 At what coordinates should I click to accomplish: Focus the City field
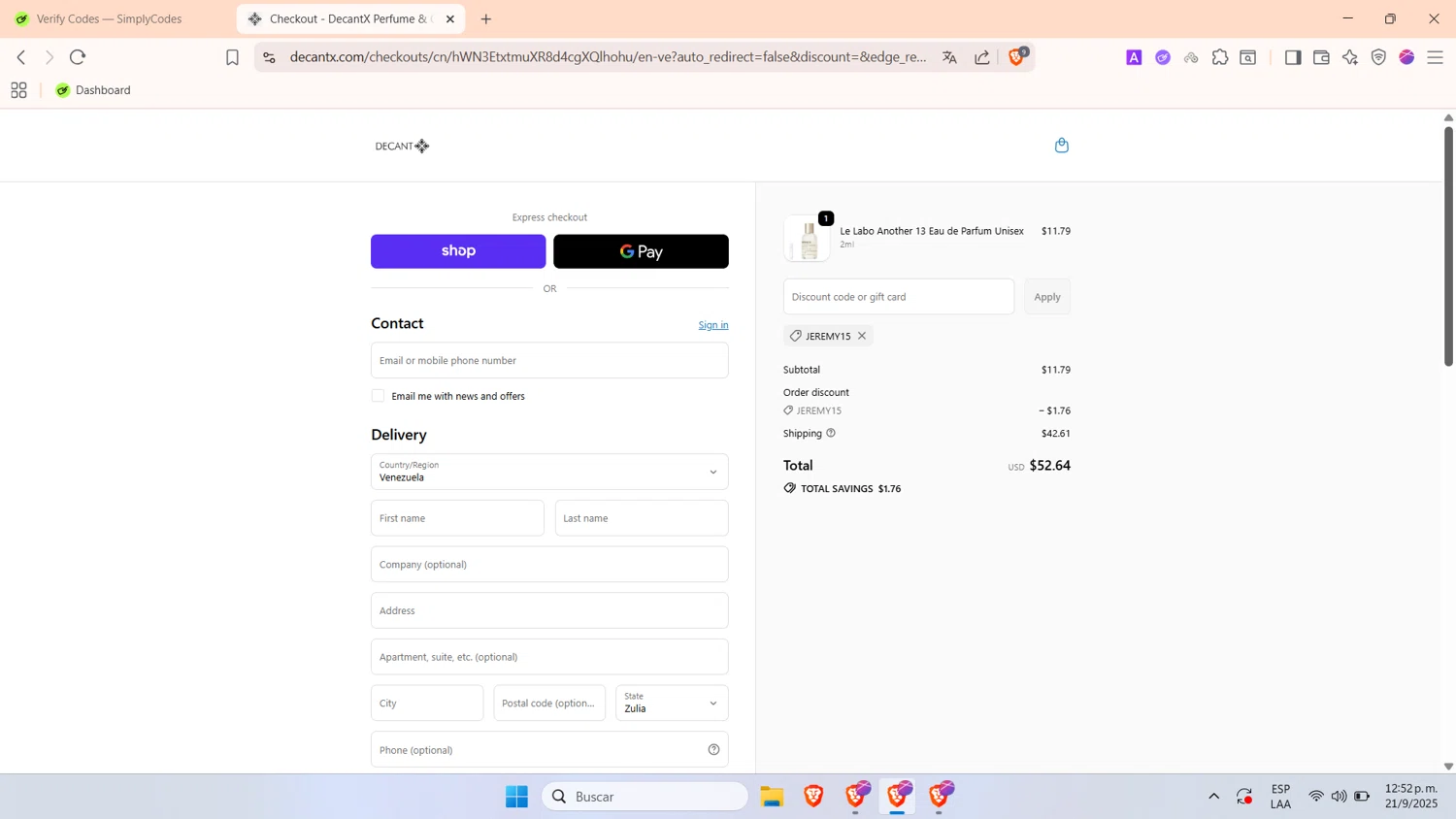point(427,703)
